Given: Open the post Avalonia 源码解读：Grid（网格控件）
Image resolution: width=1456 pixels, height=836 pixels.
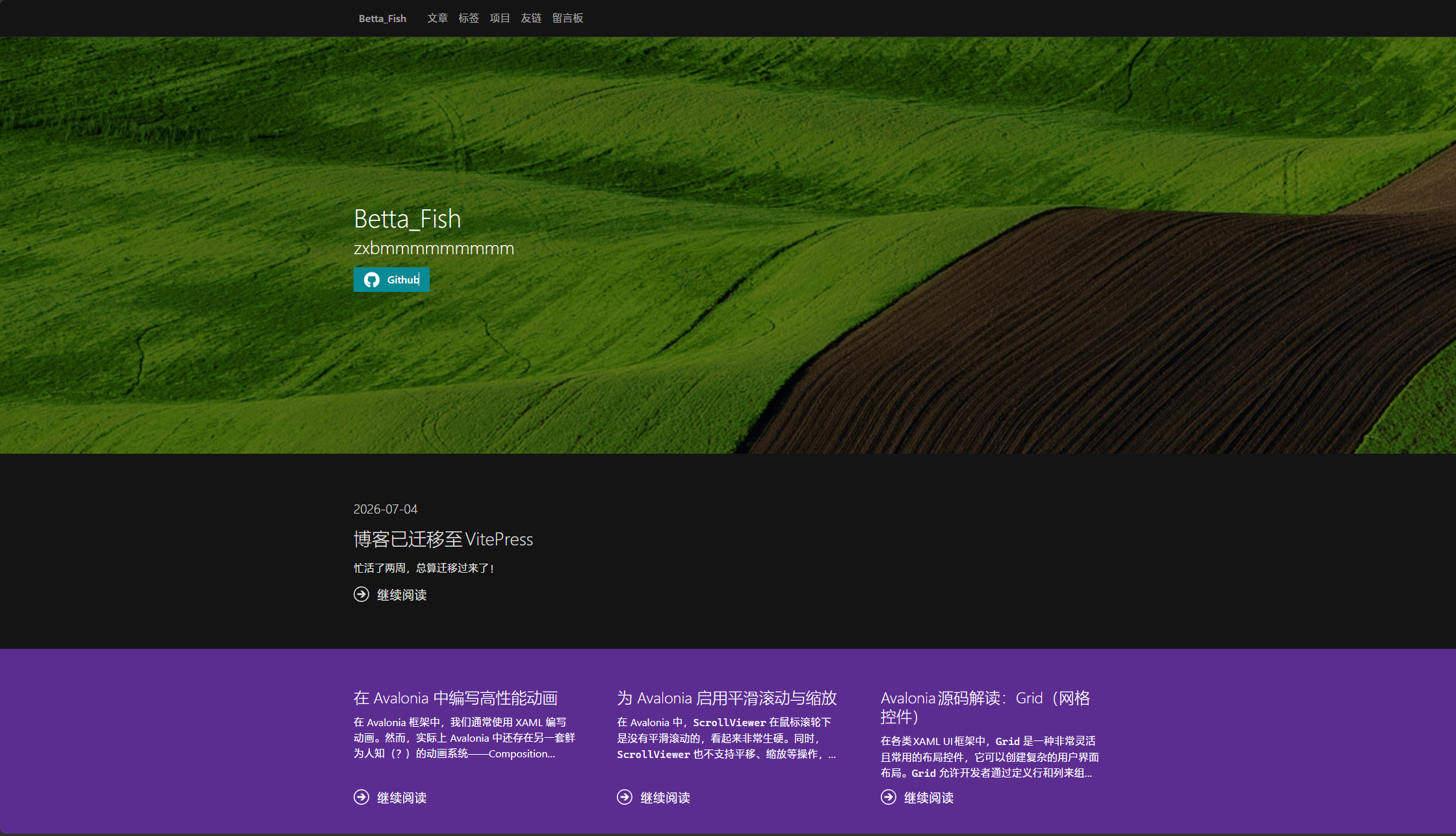Looking at the screenshot, I should (x=985, y=707).
